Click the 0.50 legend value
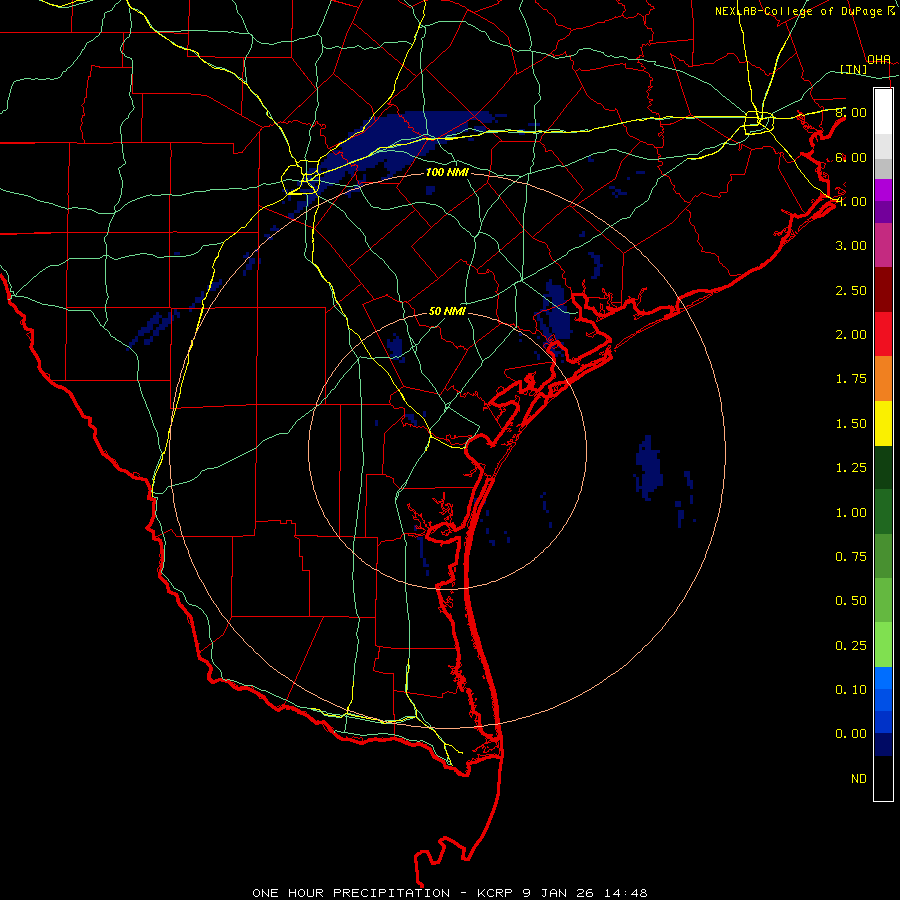This screenshot has height=900, width=900. pos(851,601)
